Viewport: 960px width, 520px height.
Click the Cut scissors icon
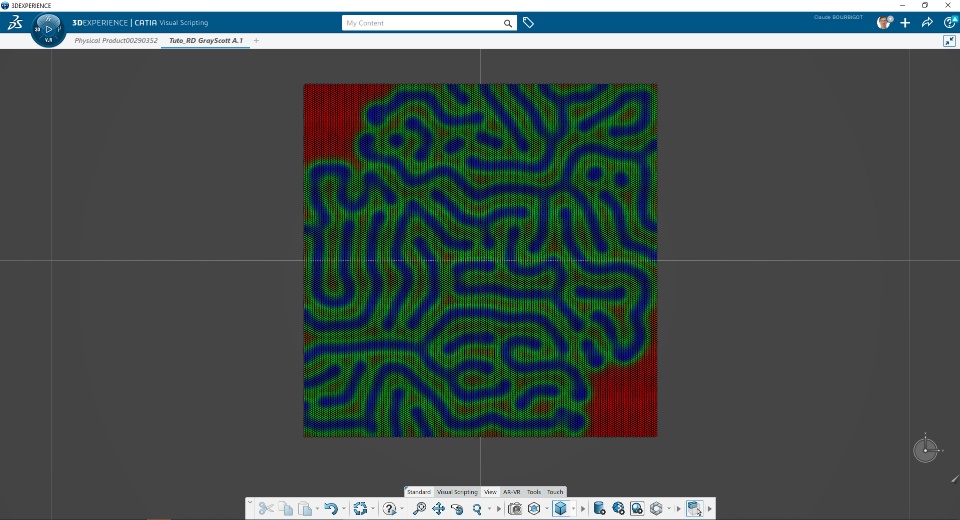[x=266, y=508]
